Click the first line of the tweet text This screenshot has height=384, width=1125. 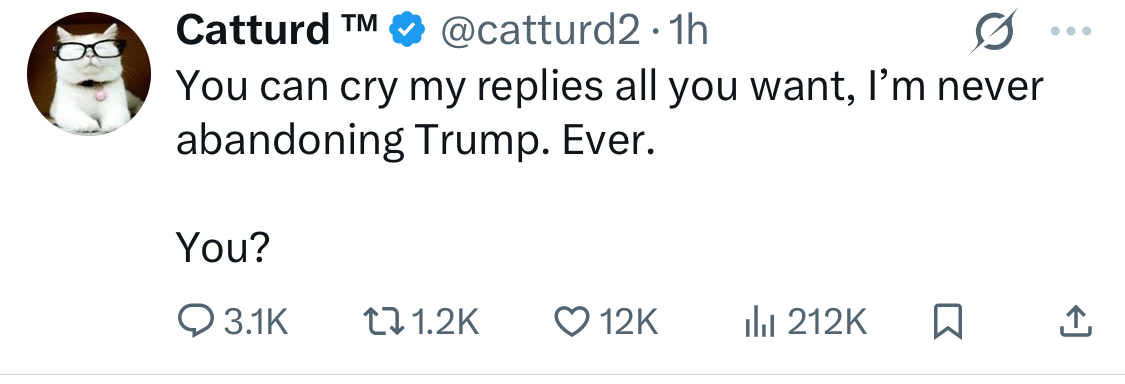click(609, 86)
